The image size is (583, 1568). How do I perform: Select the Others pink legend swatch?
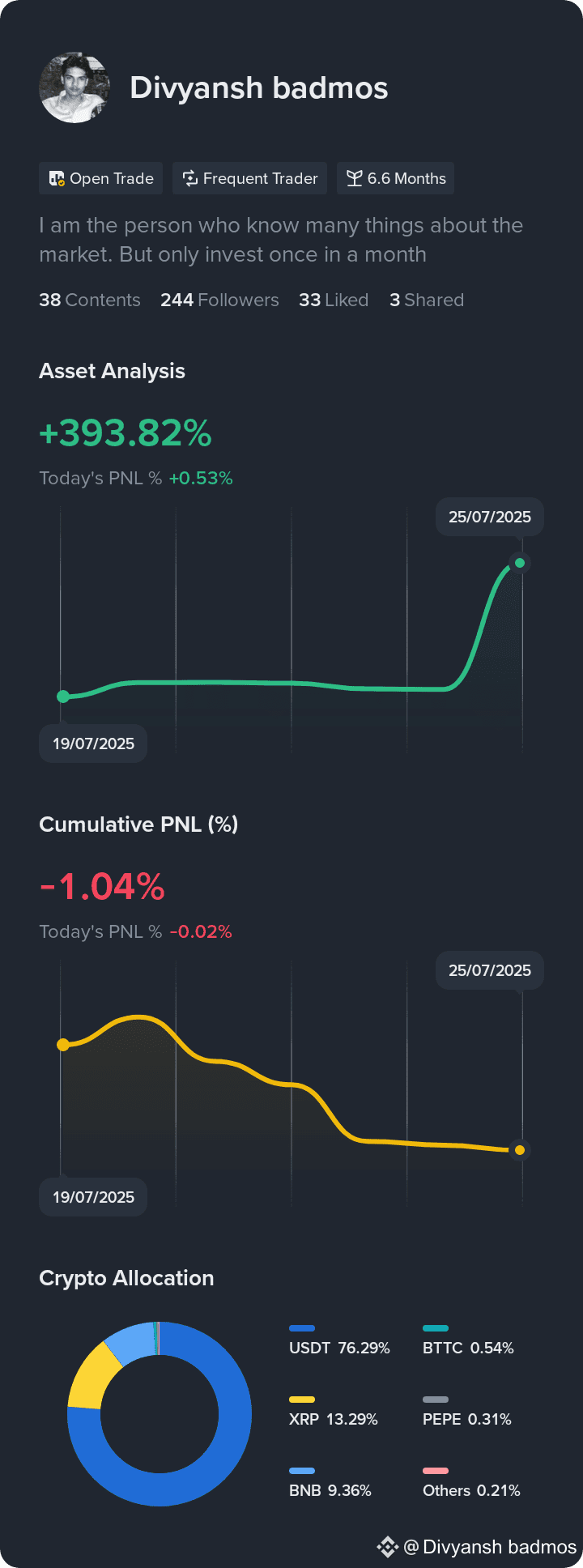tap(436, 1471)
